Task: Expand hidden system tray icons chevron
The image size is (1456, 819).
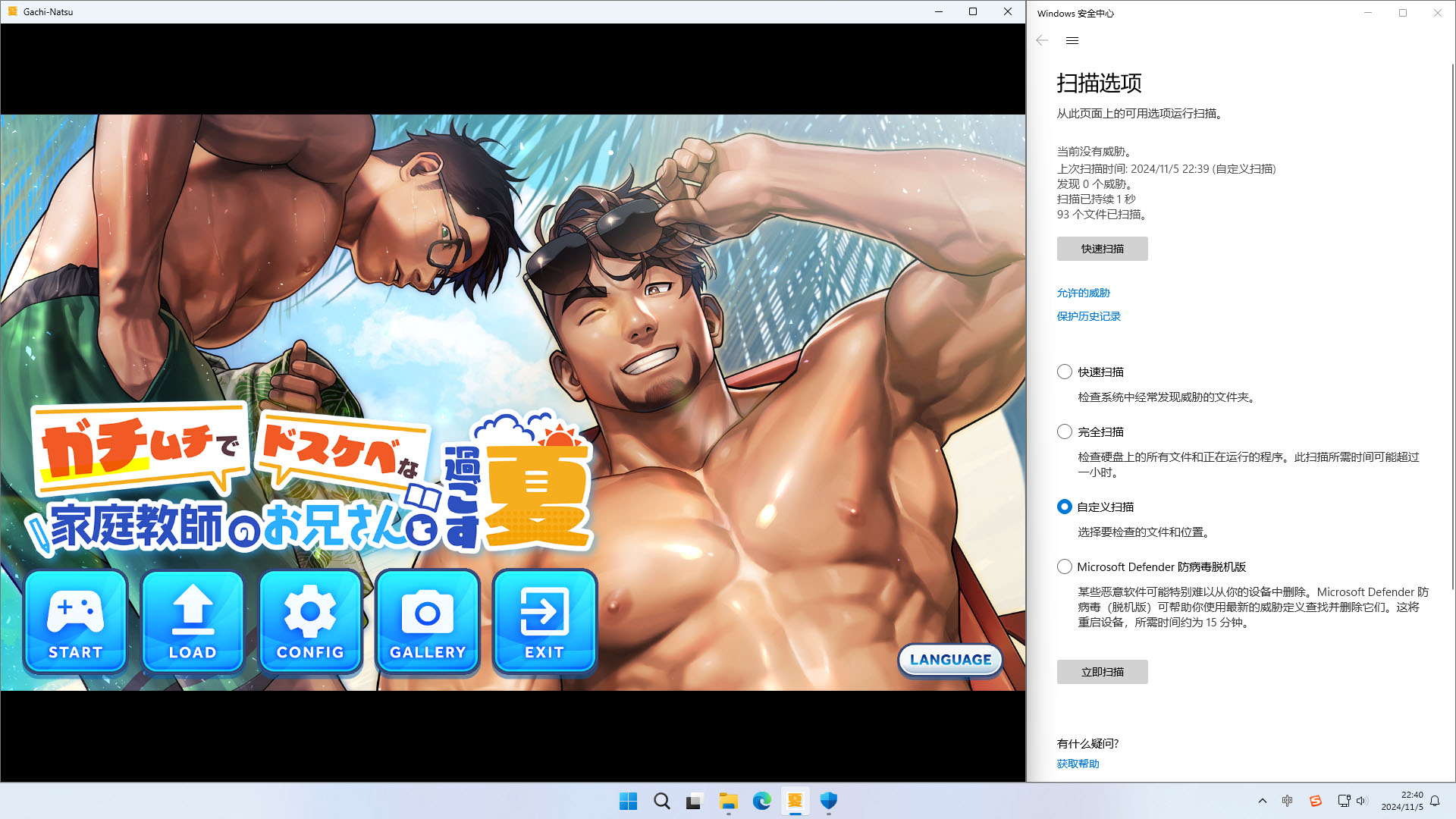Action: (1262, 801)
